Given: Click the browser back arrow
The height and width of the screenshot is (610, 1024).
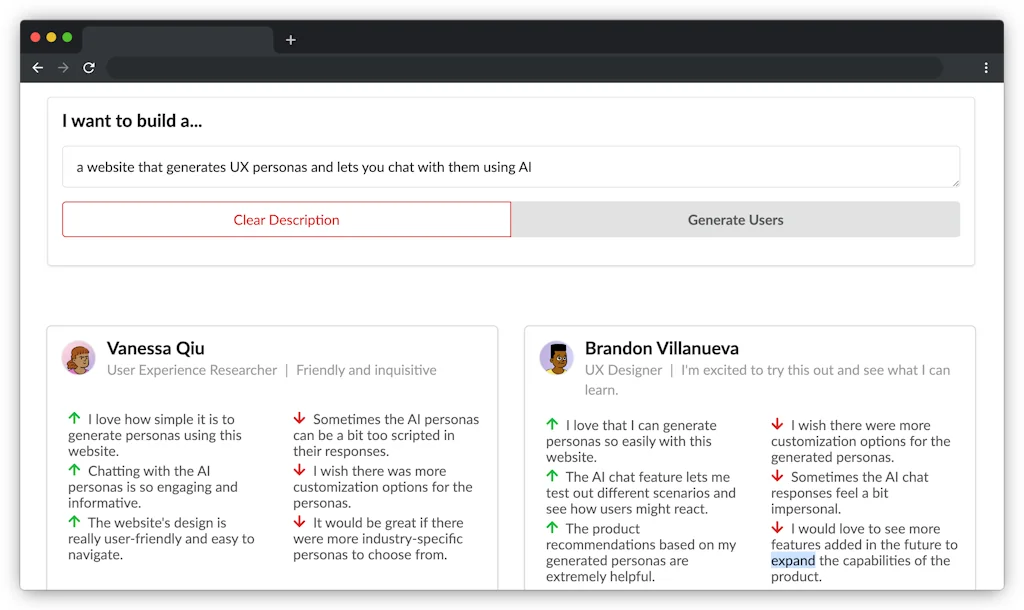Looking at the screenshot, I should (x=38, y=68).
